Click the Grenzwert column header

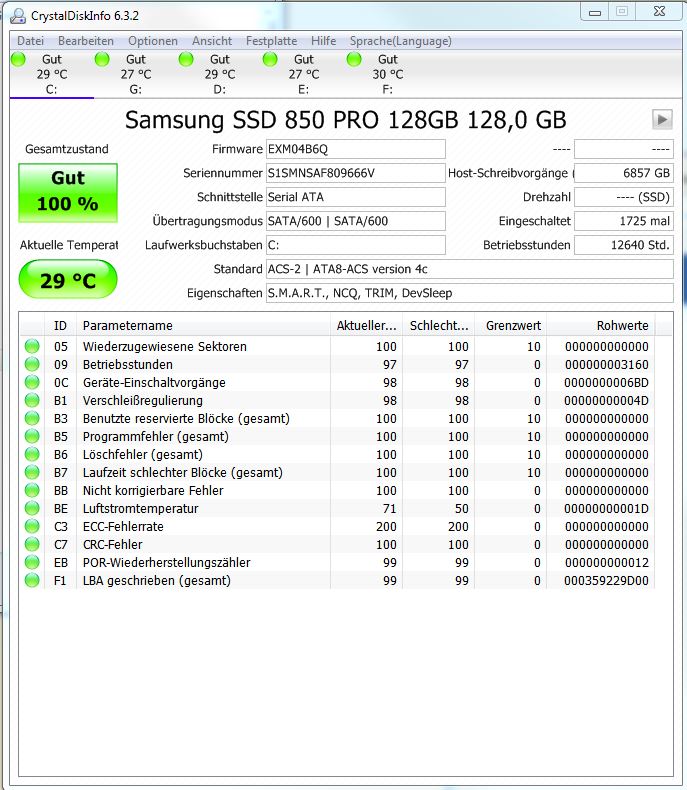pyautogui.click(x=511, y=325)
